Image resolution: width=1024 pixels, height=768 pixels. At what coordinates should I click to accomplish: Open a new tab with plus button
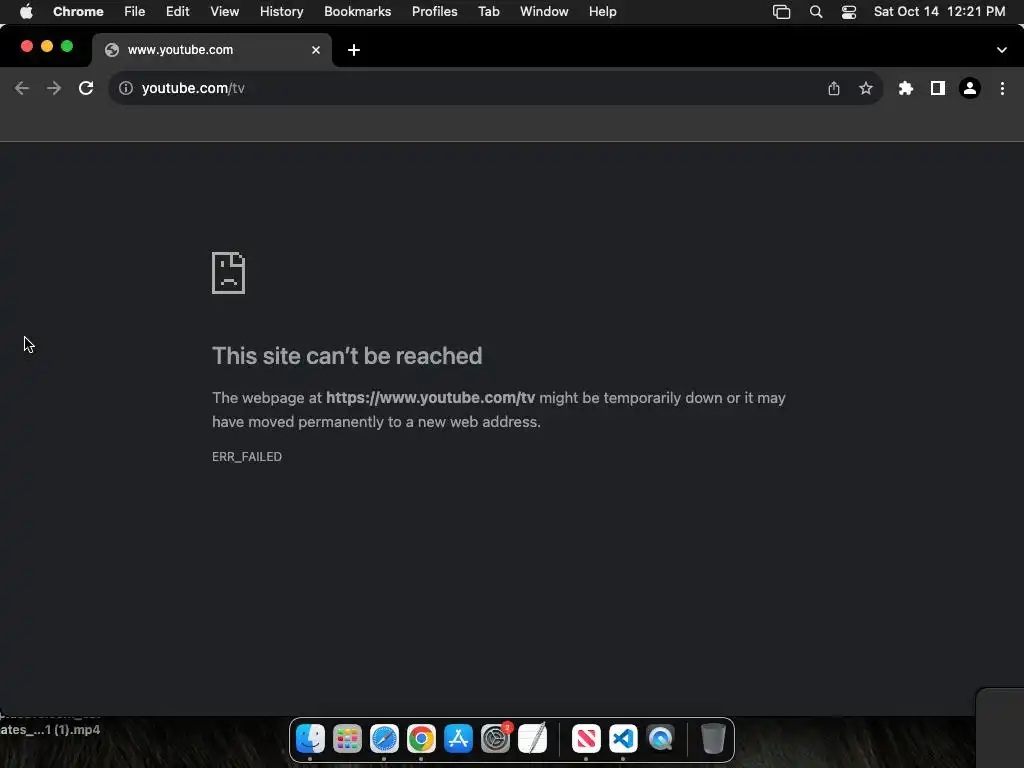pos(353,50)
